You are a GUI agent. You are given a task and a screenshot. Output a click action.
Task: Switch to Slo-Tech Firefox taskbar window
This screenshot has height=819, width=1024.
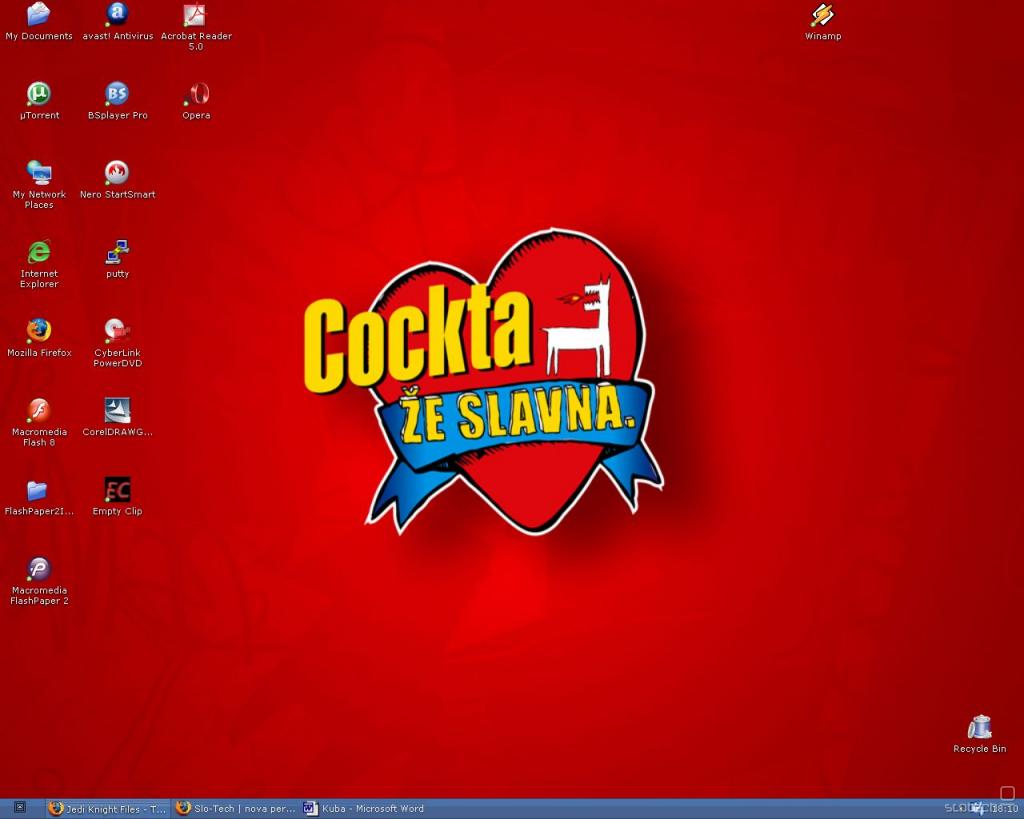tap(236, 809)
